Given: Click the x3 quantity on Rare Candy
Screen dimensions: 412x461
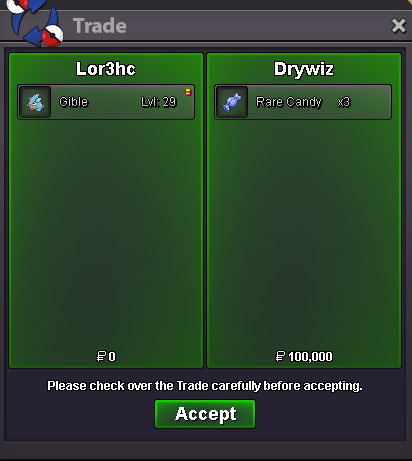Looking at the screenshot, I should pyautogui.click(x=344, y=102).
